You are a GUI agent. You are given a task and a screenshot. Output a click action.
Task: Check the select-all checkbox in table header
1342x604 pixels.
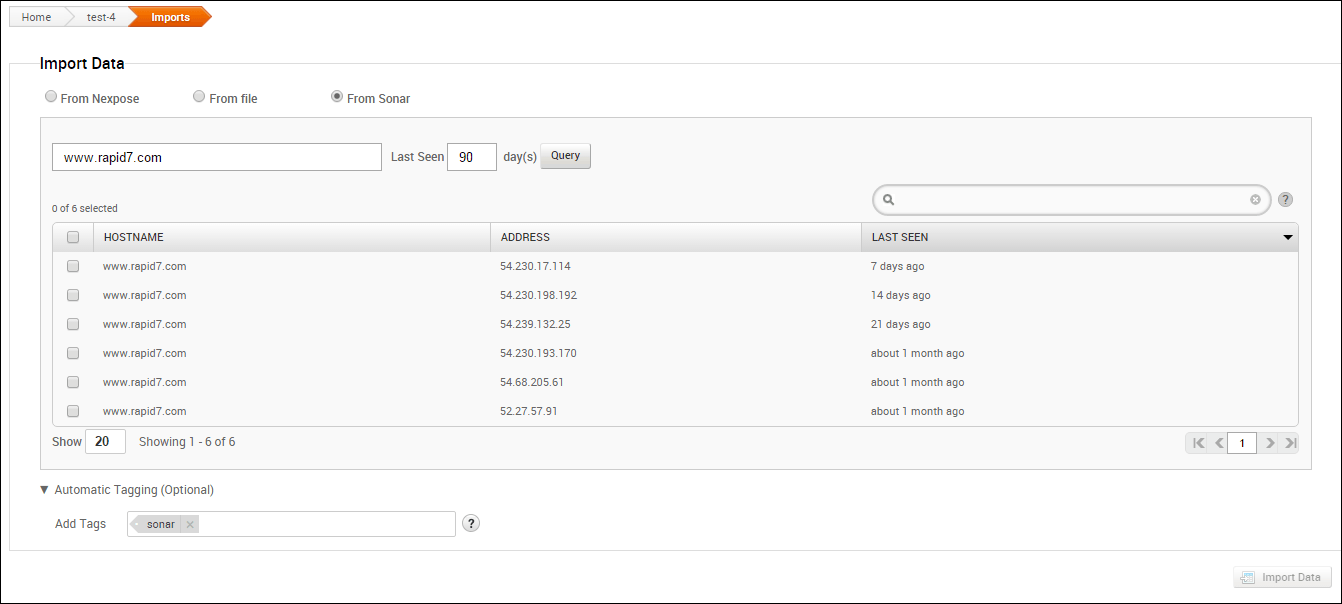[73, 237]
